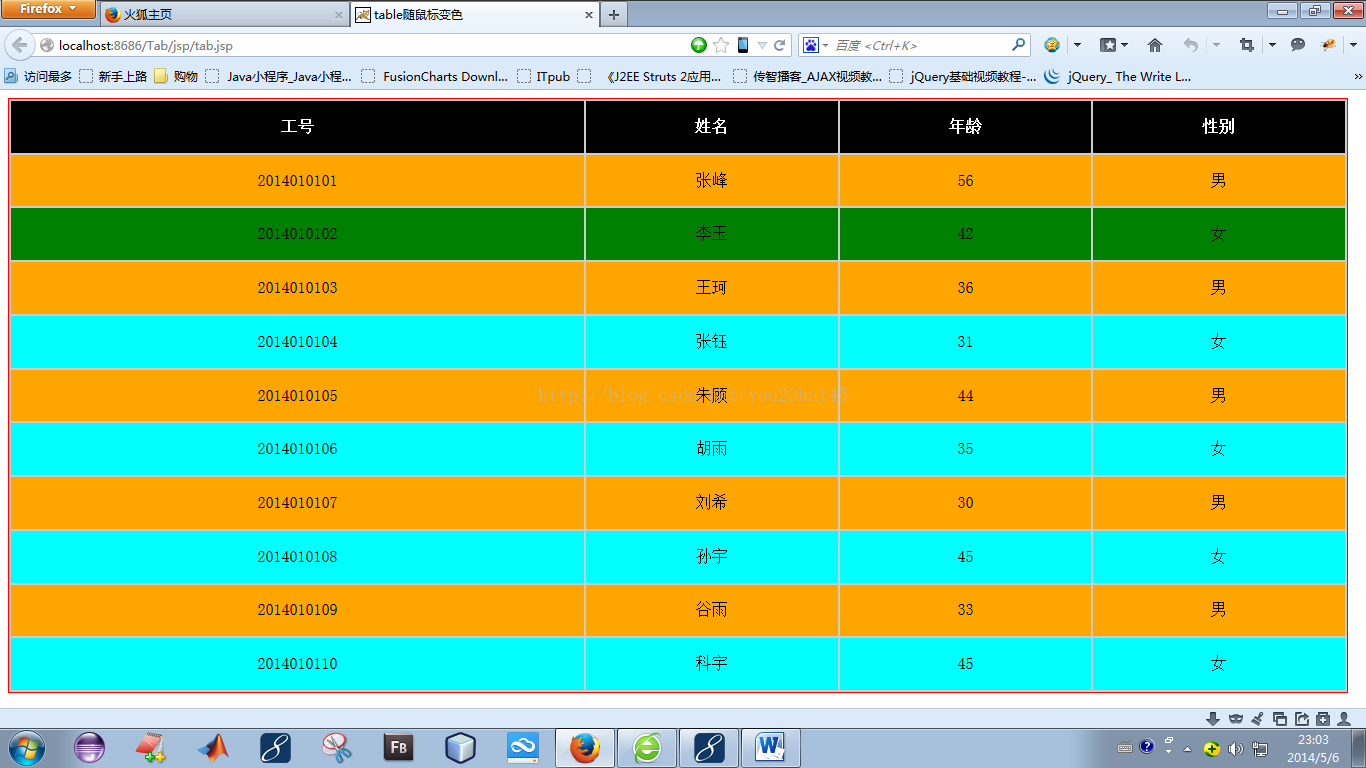
Task: Click the grayed undo arrow toolbar icon
Action: [x=1190, y=45]
